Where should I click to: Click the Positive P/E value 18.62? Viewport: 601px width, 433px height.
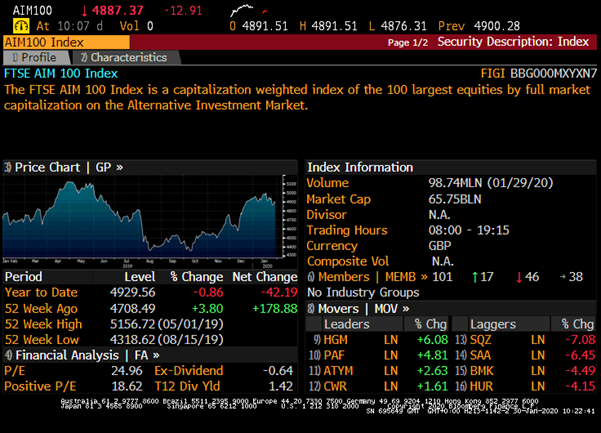coord(127,386)
